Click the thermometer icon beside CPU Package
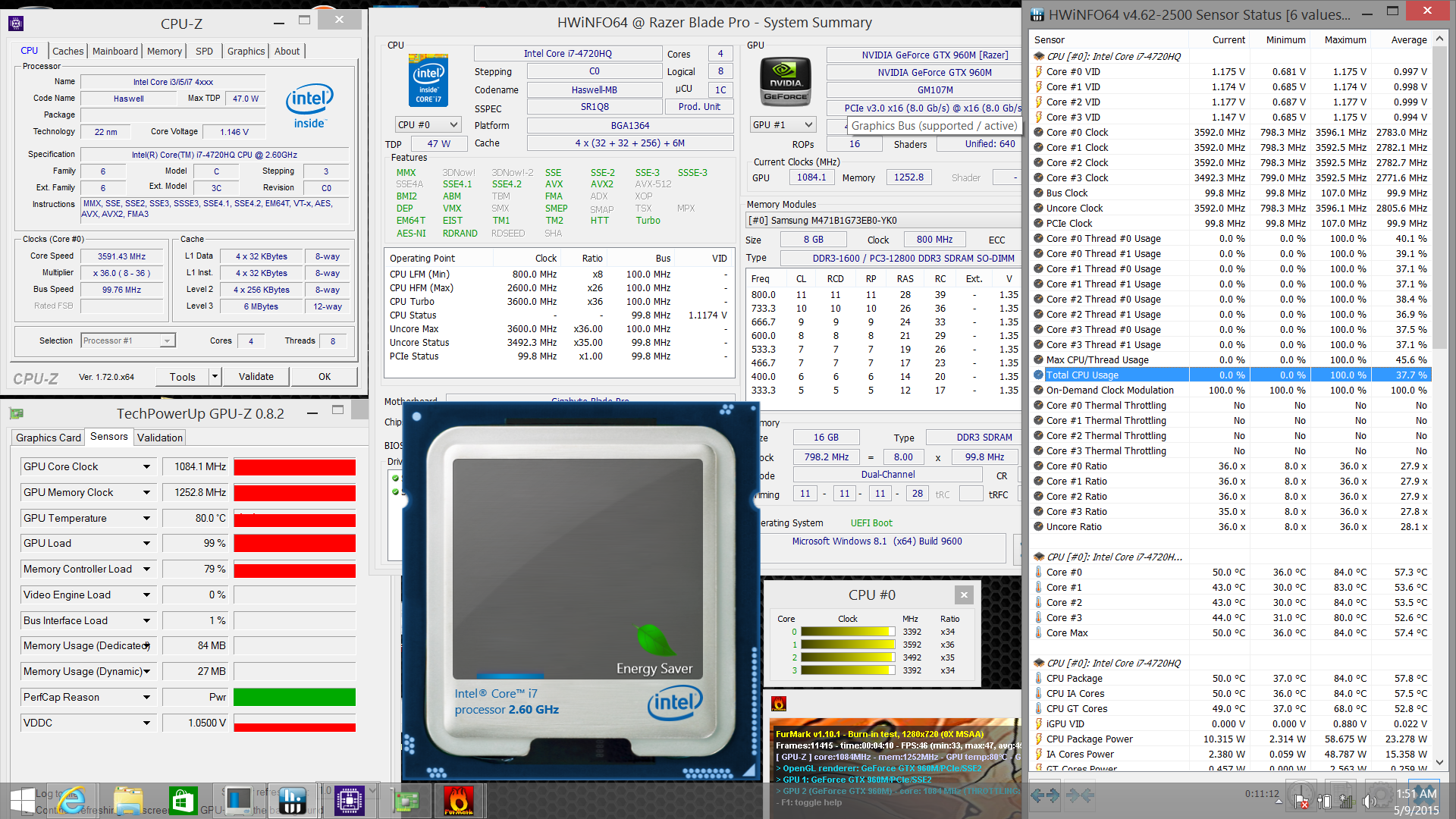Screen dimensions: 1456x819 (1039, 678)
